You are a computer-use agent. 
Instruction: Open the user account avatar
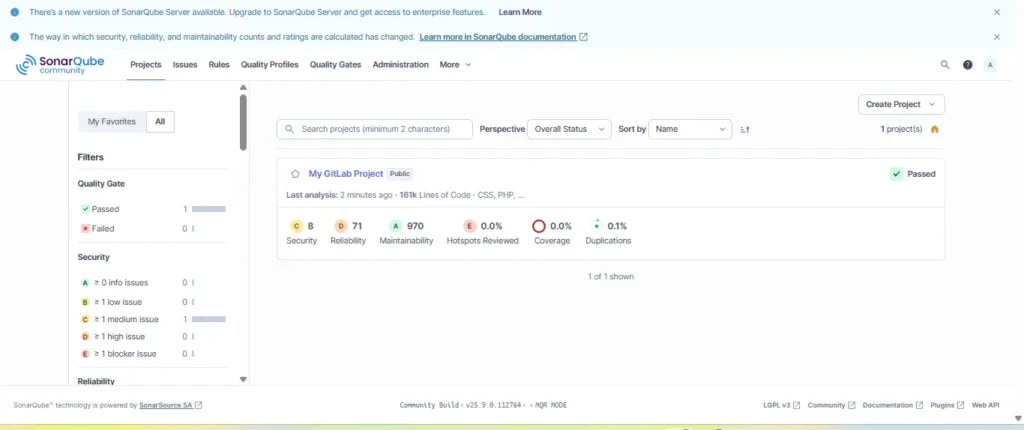990,65
